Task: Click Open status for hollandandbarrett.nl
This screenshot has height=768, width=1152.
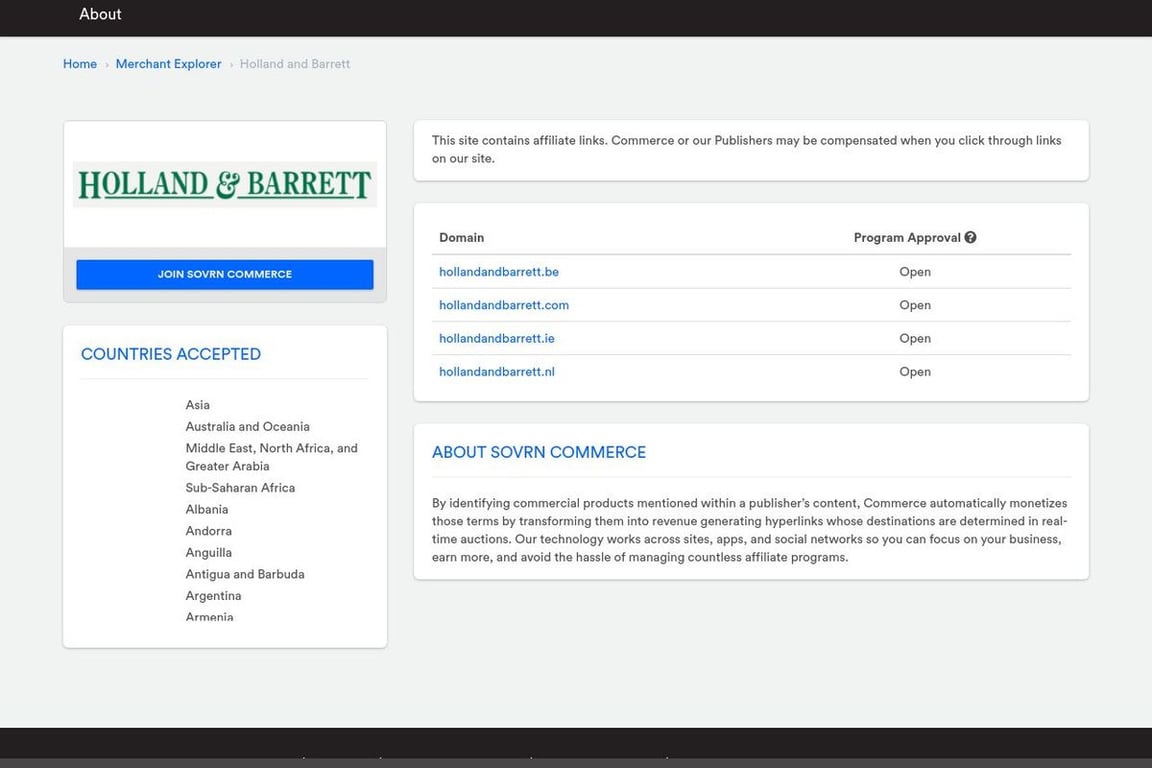Action: [915, 372]
